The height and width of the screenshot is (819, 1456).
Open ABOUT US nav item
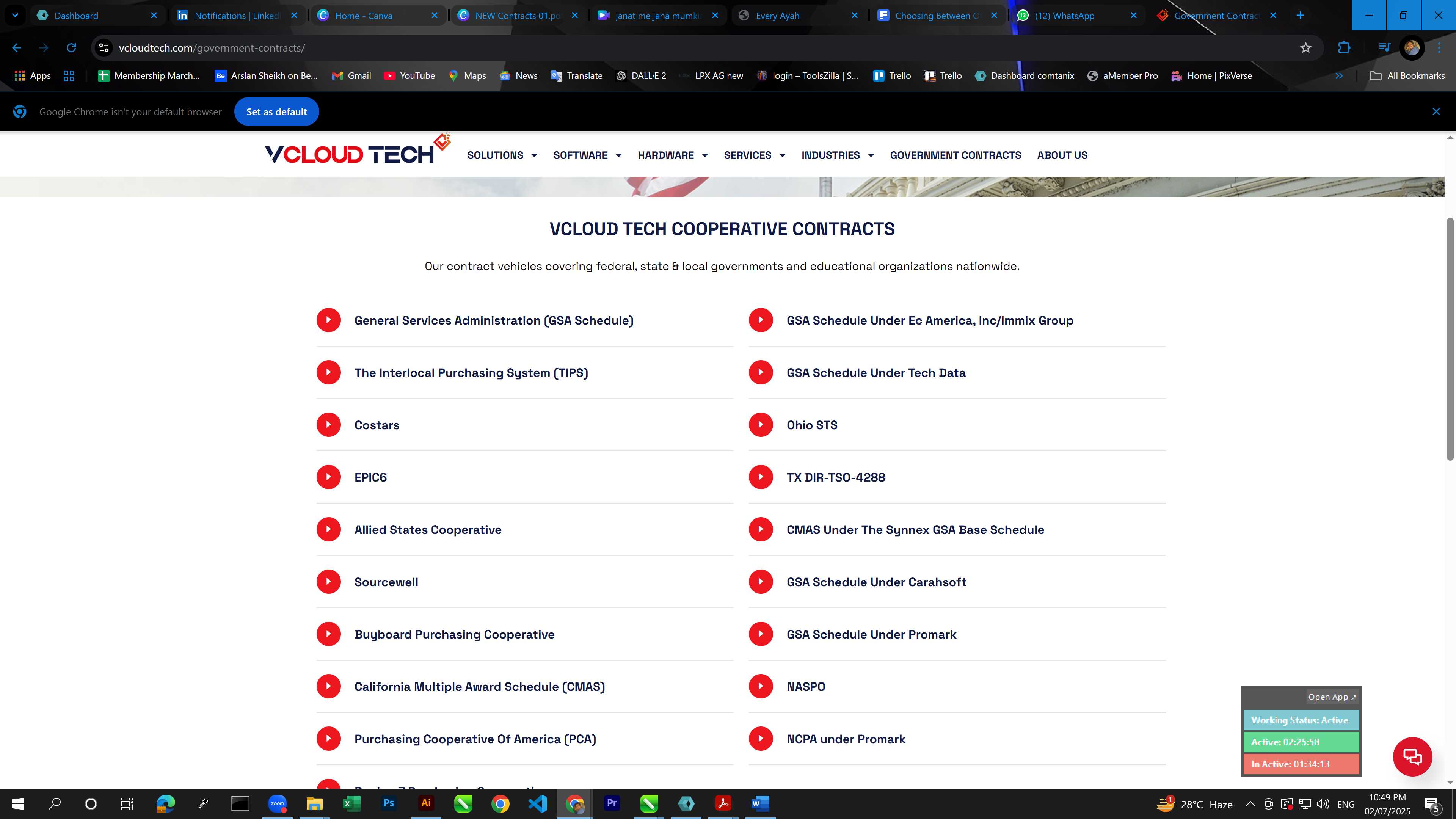(x=1062, y=155)
